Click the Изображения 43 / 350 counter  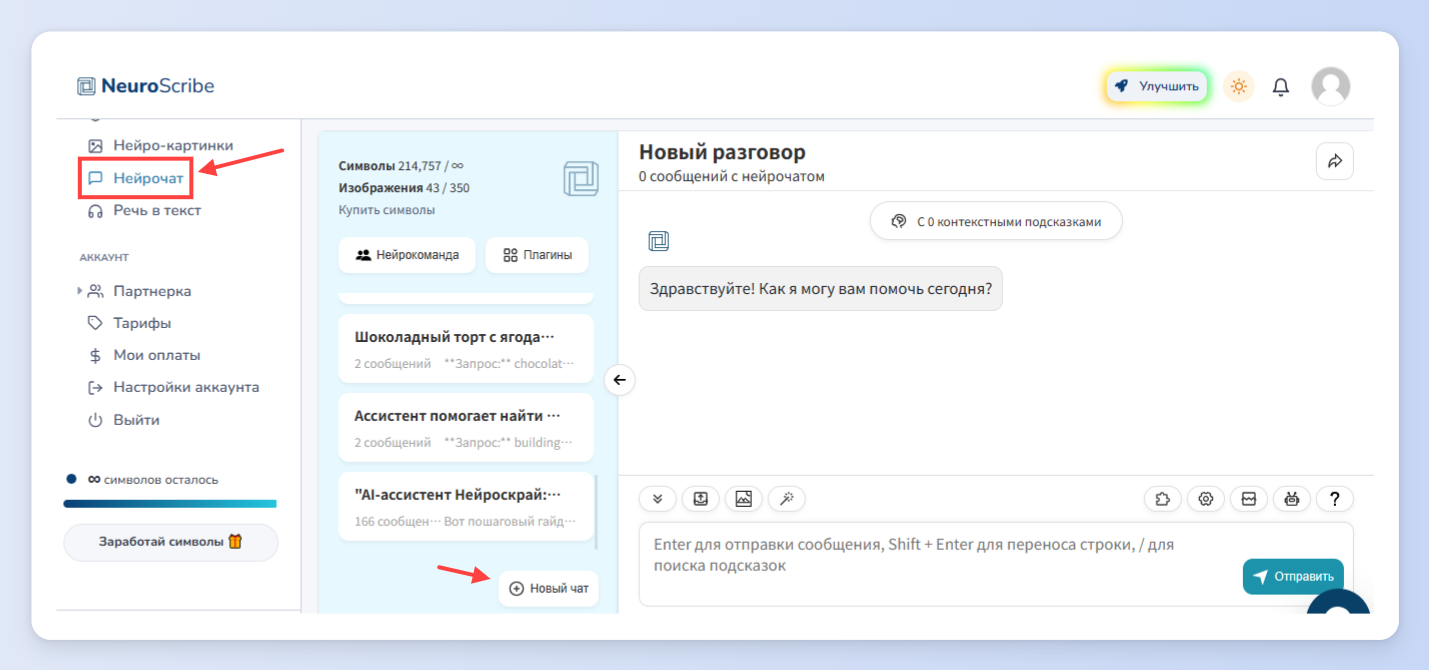(x=404, y=188)
